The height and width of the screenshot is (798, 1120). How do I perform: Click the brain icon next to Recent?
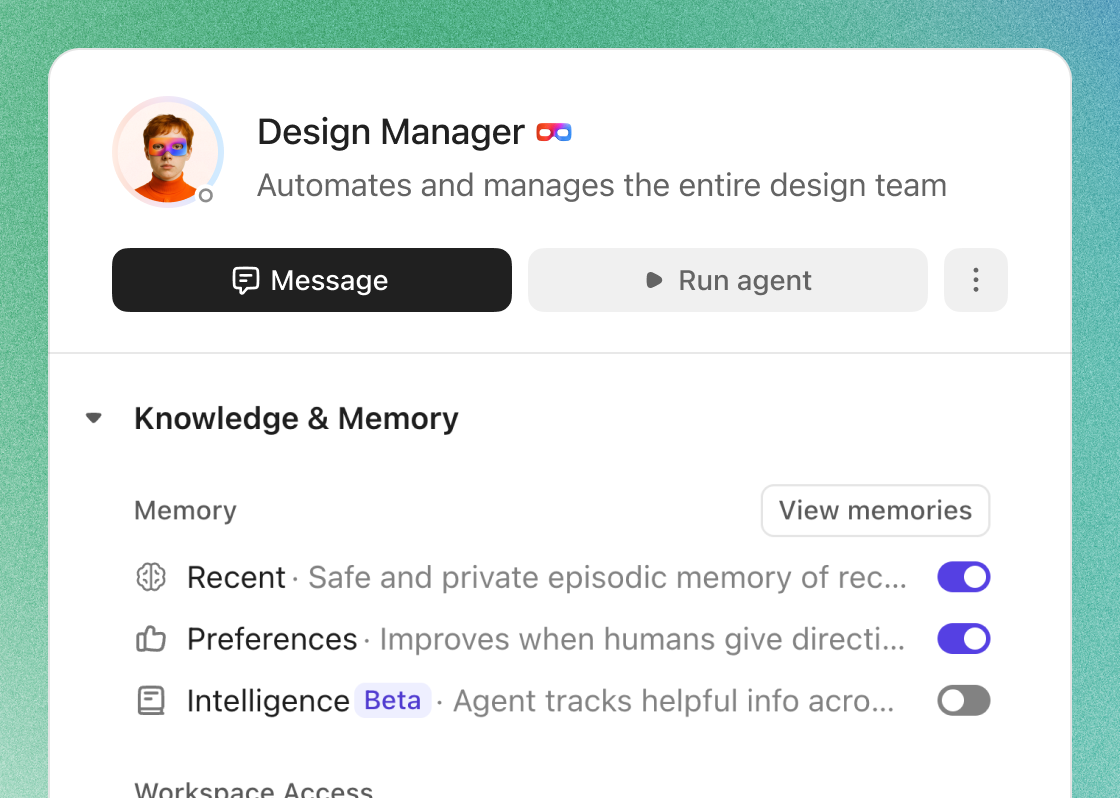(x=150, y=577)
